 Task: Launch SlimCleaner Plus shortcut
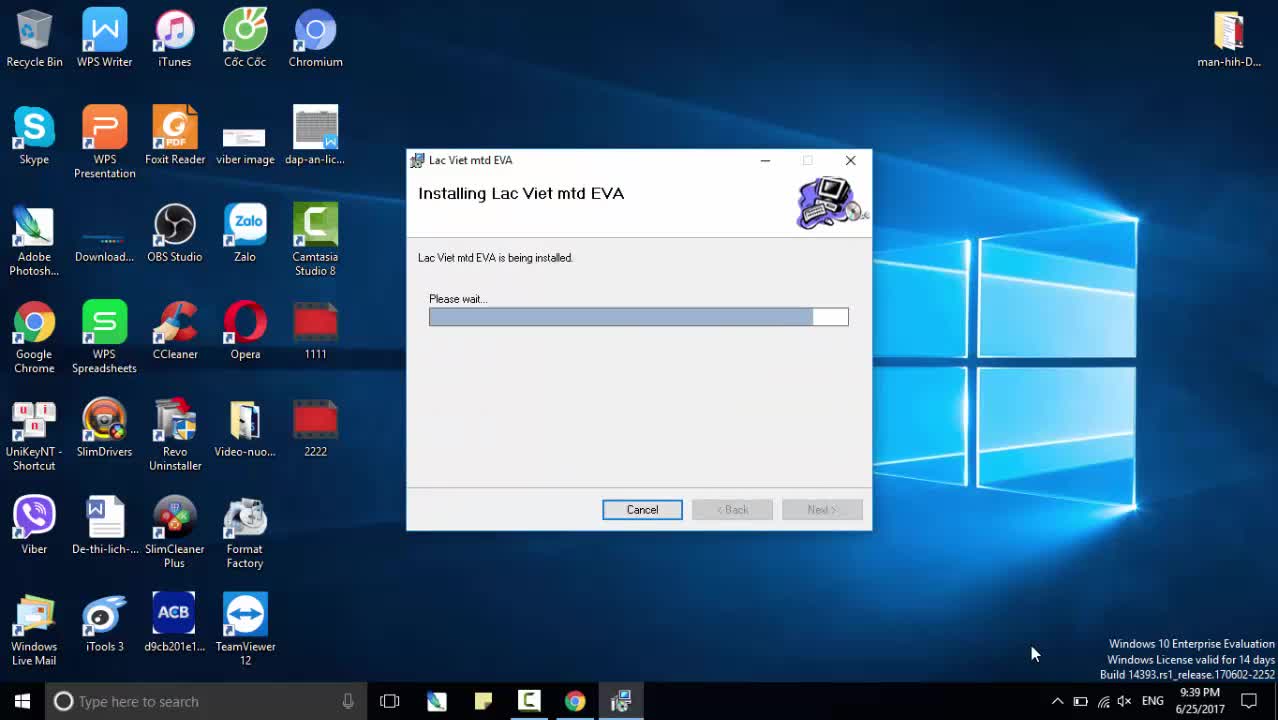(x=174, y=533)
